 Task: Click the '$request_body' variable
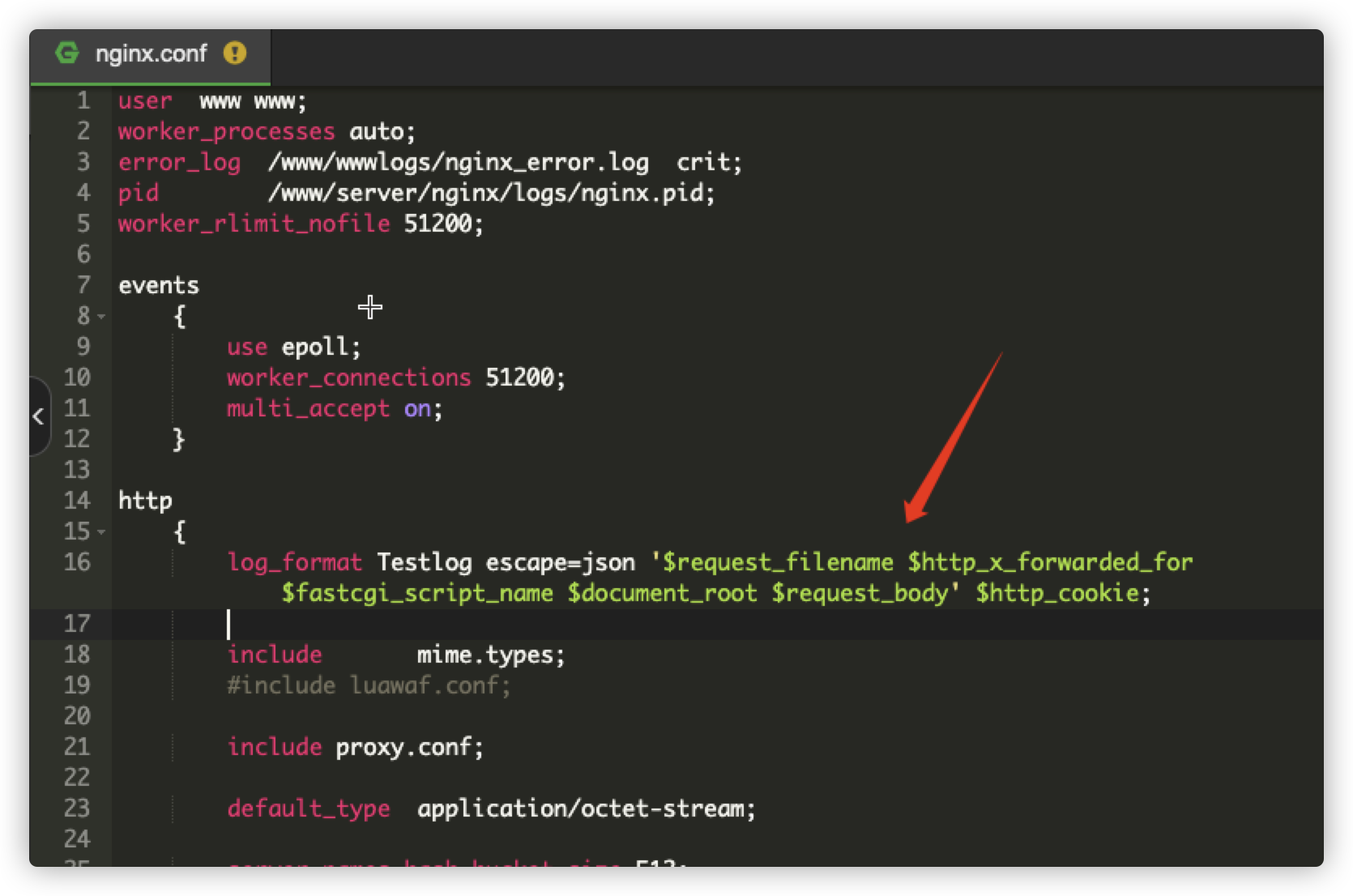click(860, 593)
